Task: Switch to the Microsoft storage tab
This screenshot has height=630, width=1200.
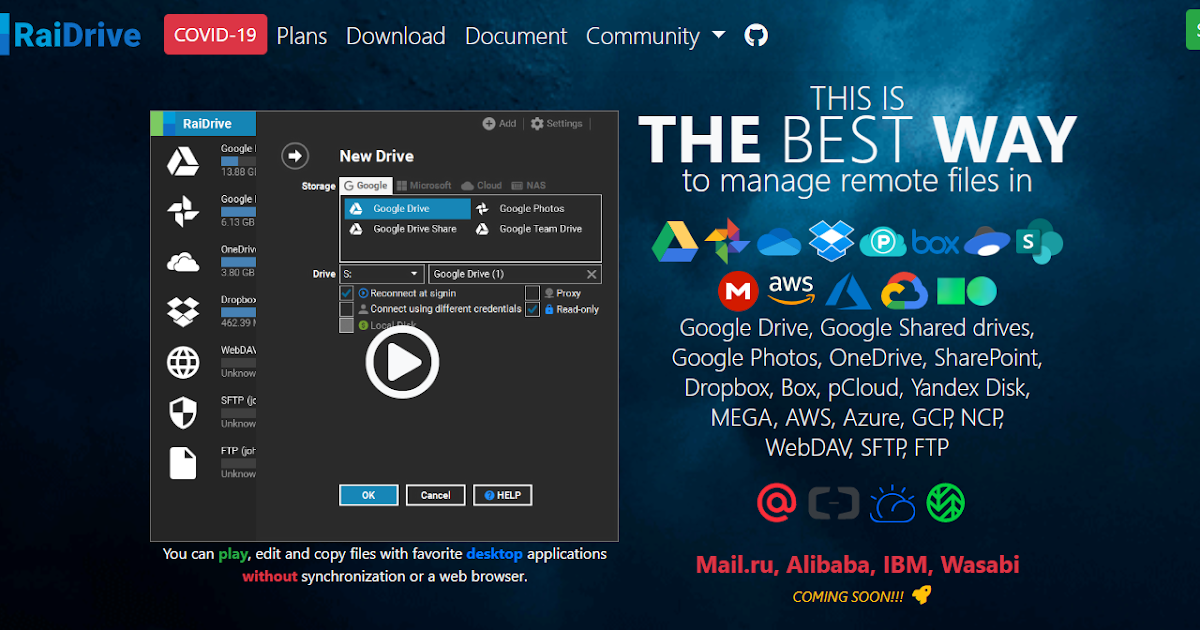Action: pyautogui.click(x=424, y=185)
